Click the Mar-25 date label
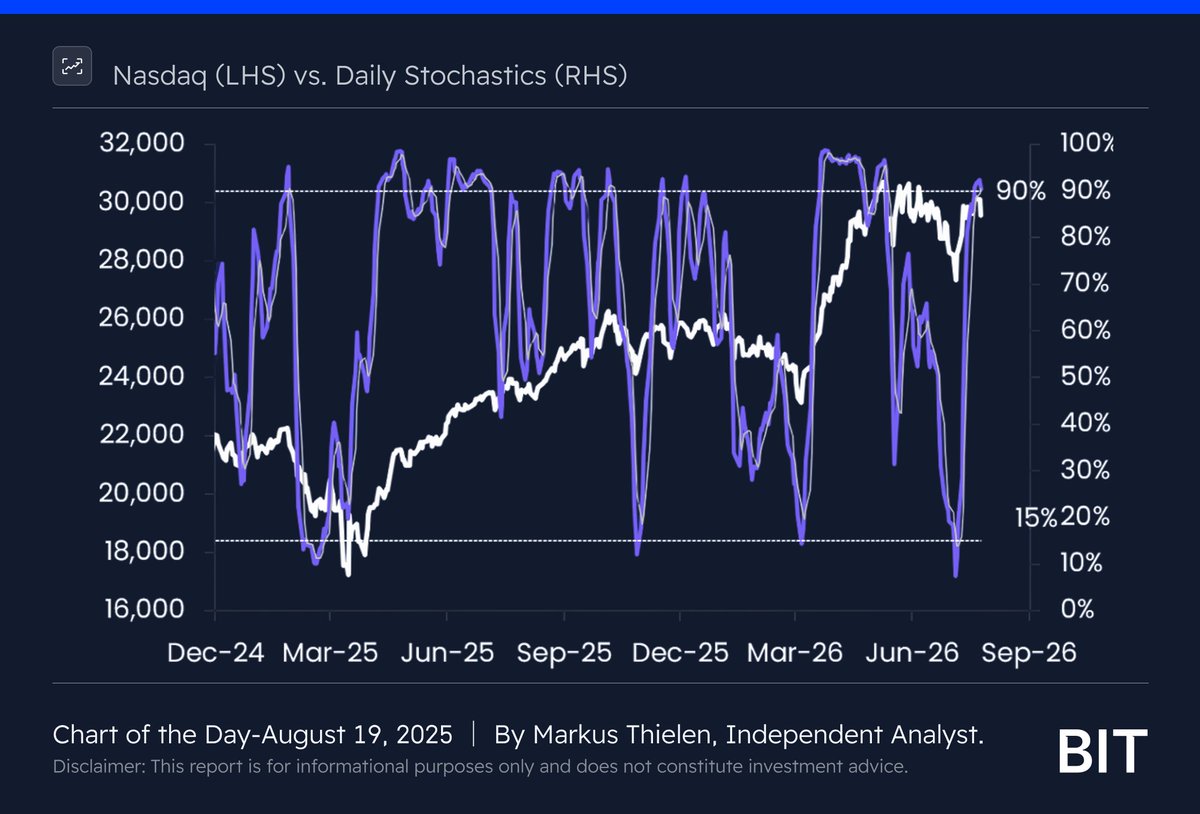1200x814 pixels. click(x=331, y=653)
